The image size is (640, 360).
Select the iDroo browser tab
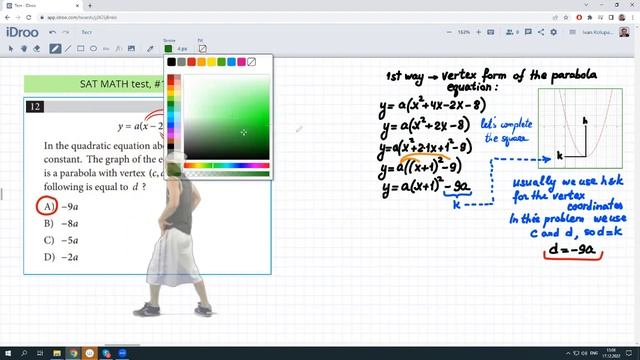click(x=43, y=6)
